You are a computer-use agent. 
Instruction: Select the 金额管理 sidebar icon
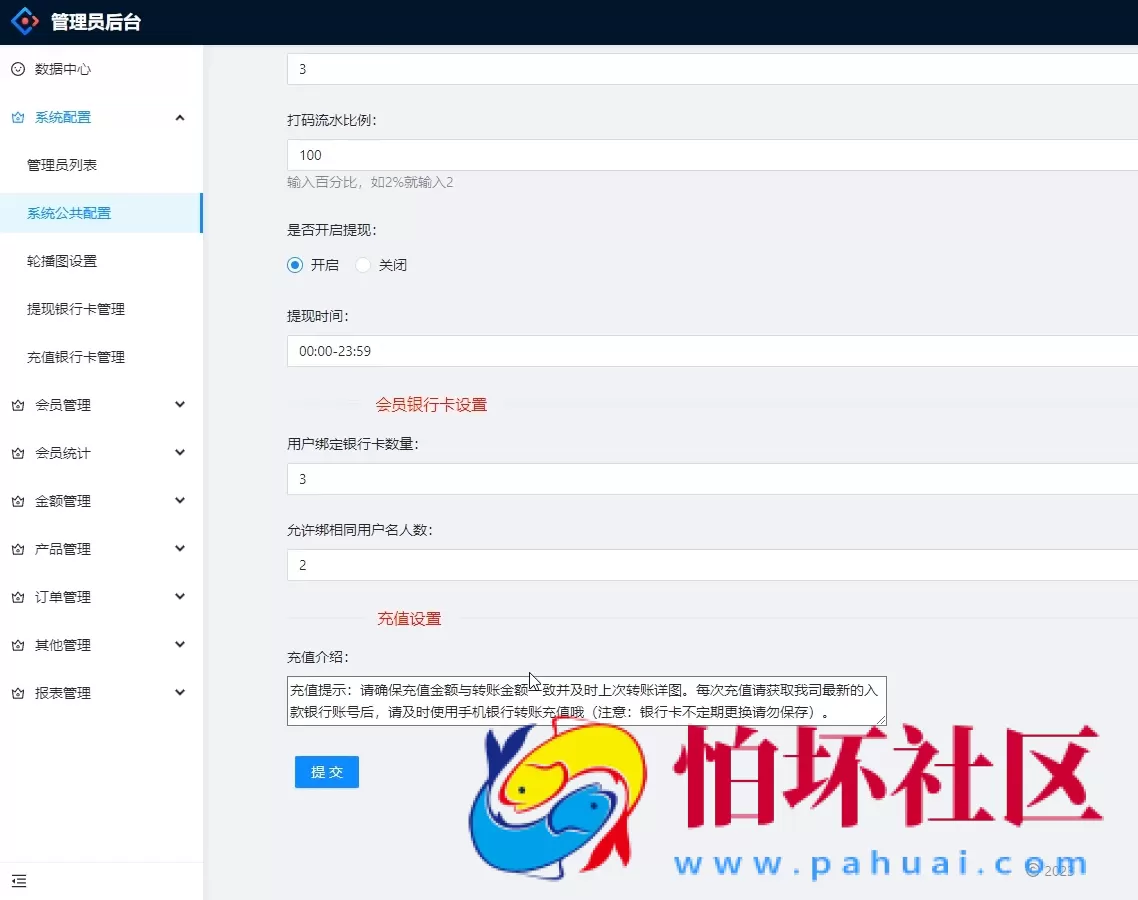point(17,501)
